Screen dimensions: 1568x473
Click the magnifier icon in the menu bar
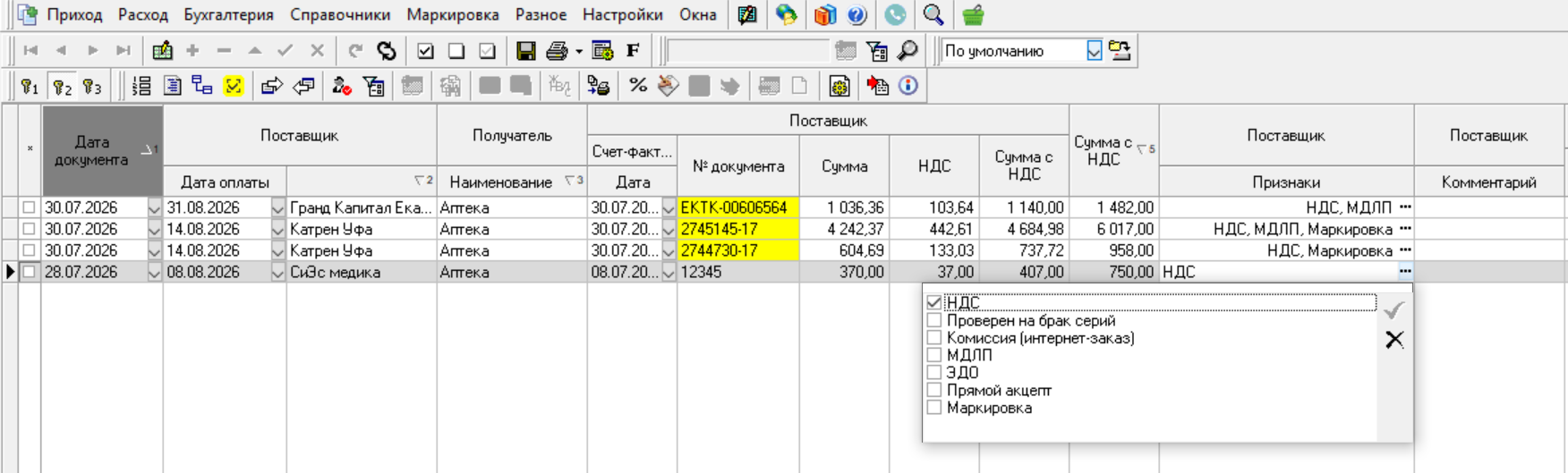pos(933,14)
